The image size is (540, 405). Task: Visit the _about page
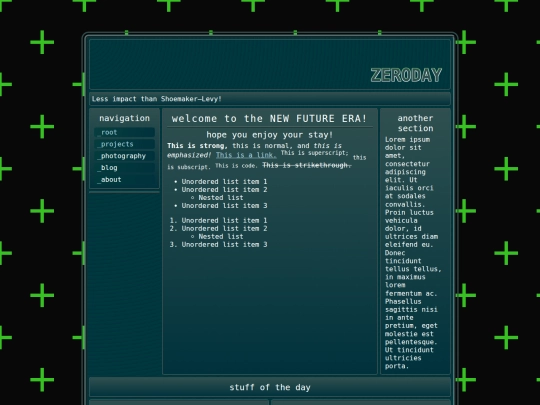click(x=124, y=179)
